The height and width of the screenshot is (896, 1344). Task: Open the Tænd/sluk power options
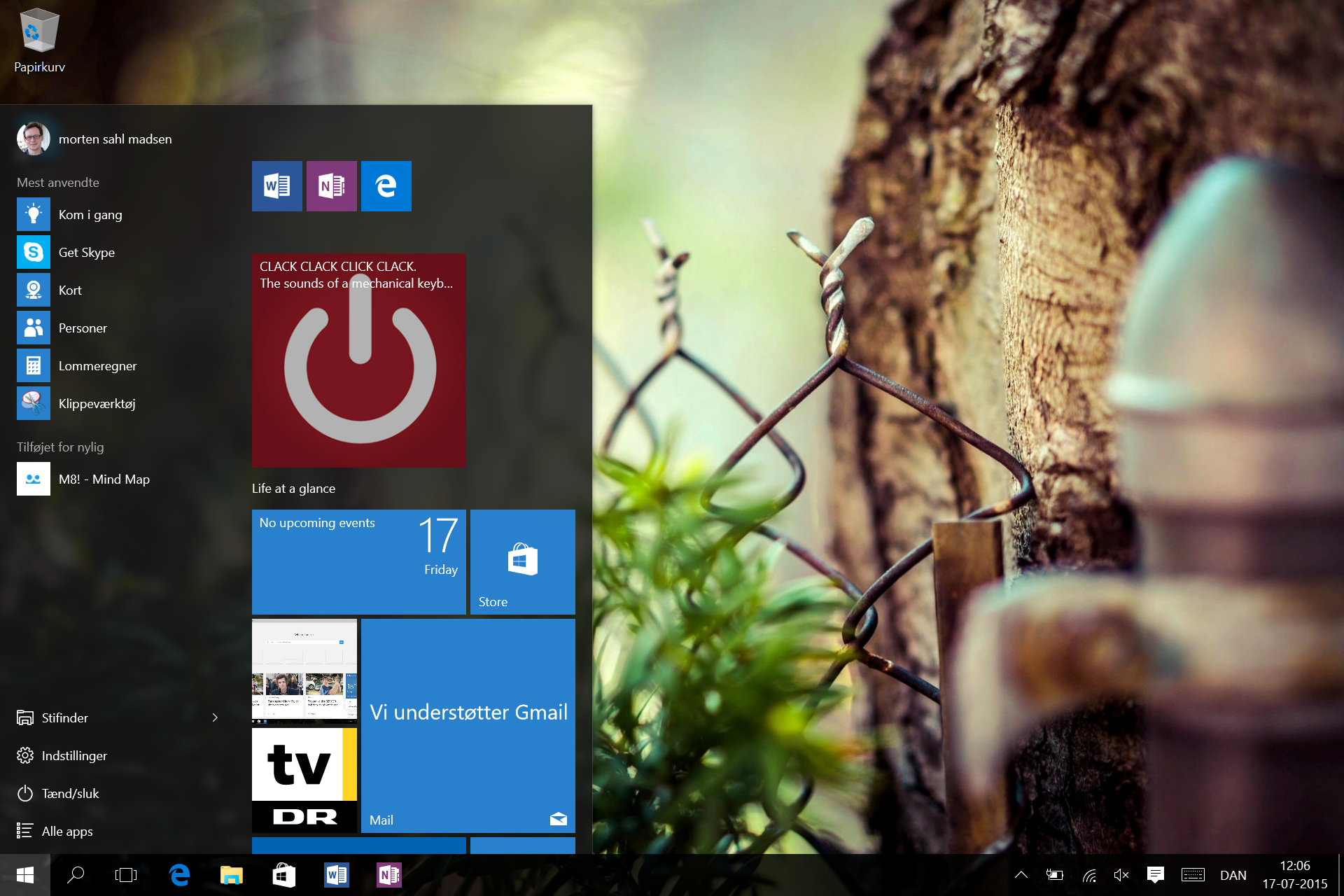pyautogui.click(x=70, y=794)
